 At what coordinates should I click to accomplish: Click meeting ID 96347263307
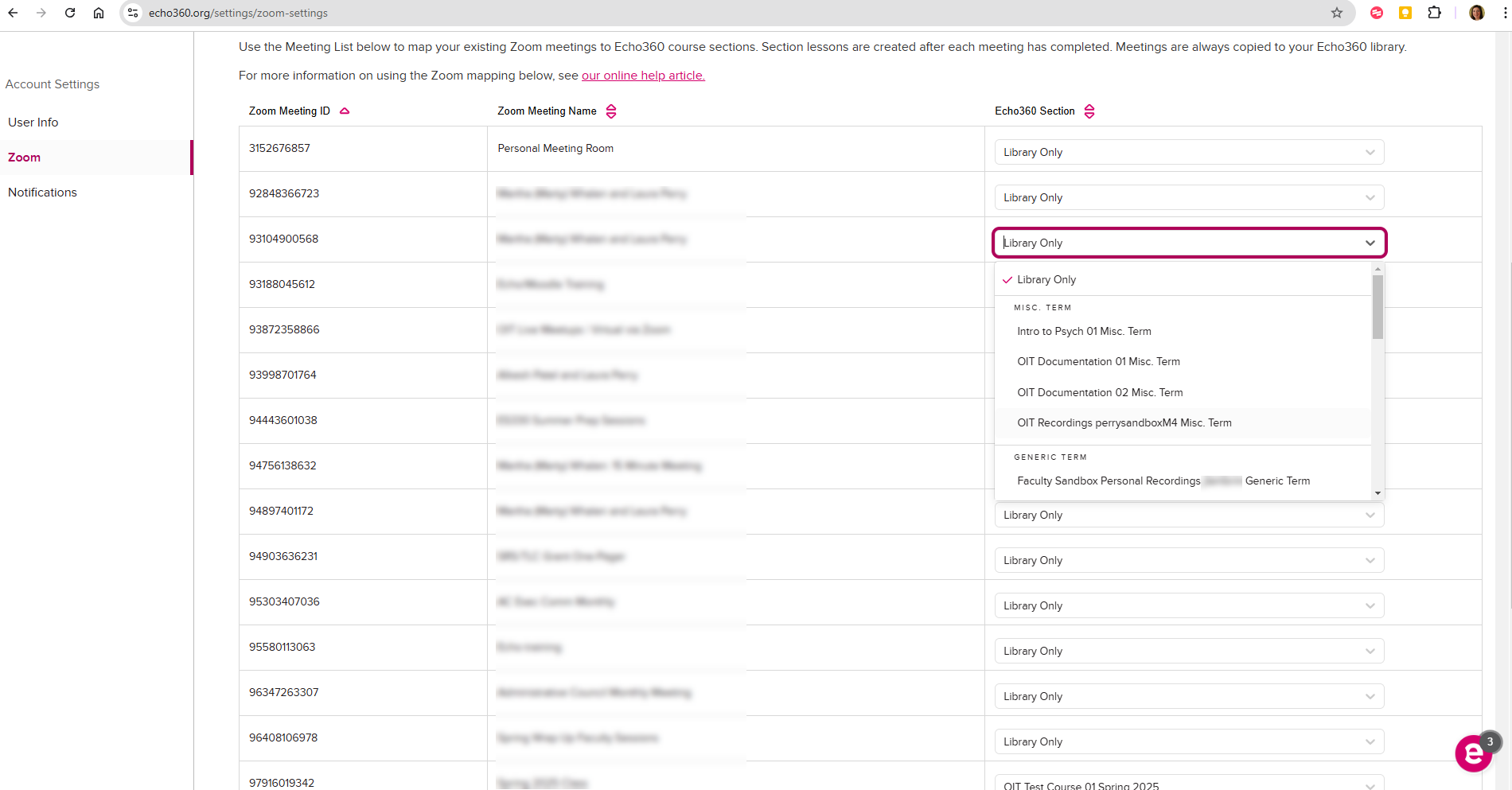tap(284, 692)
